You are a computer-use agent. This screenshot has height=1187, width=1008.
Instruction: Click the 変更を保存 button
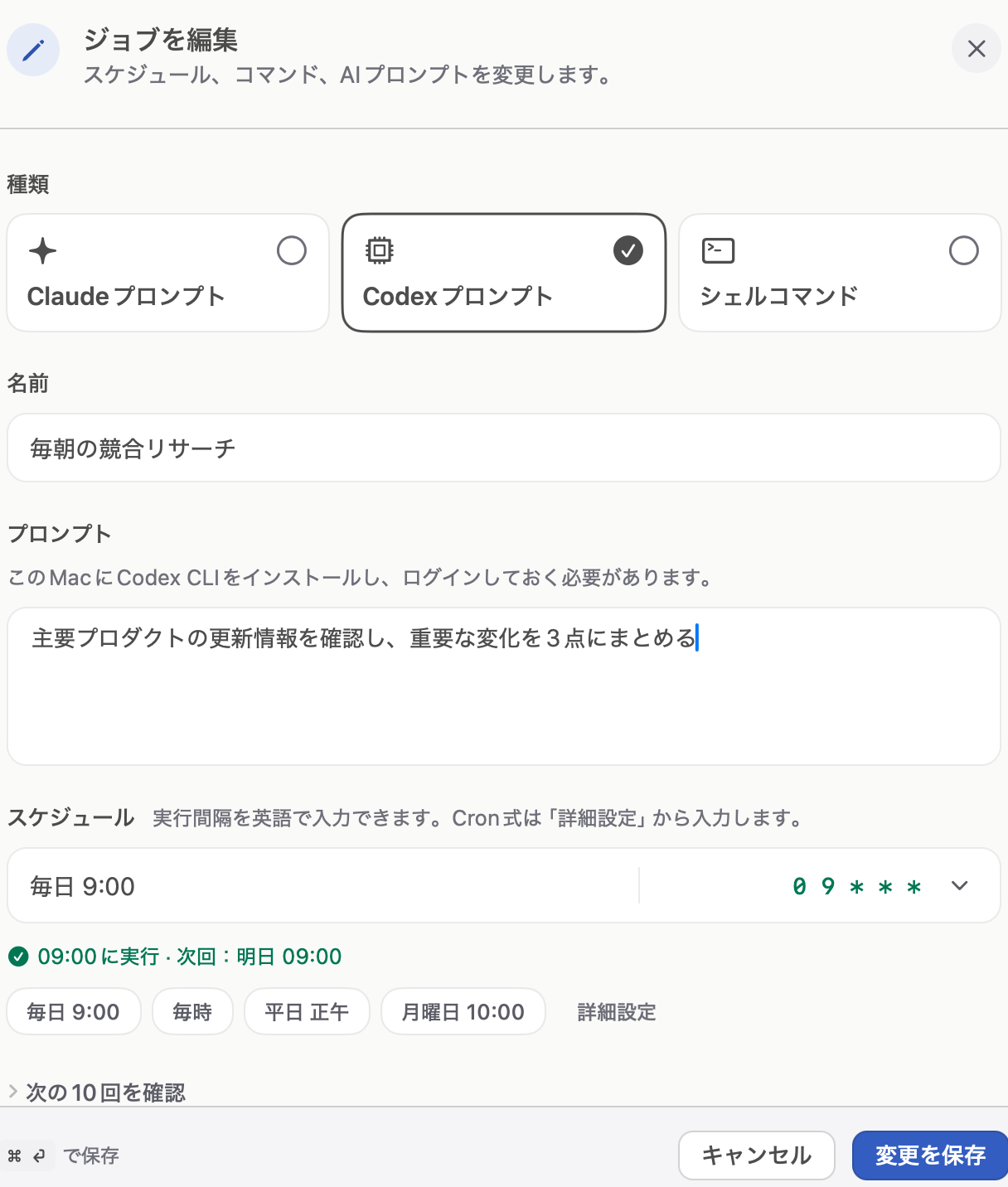point(930,1155)
